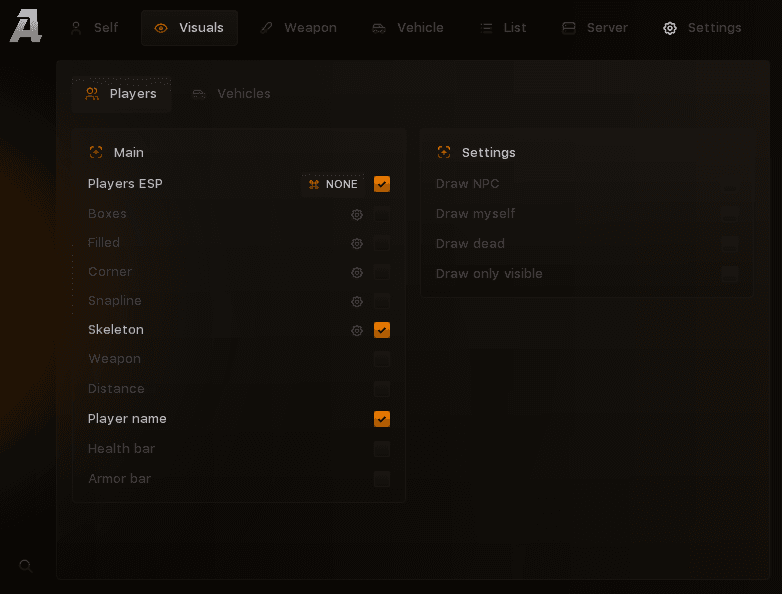Enable the Draw only visible checkbox
The height and width of the screenshot is (594, 782).
click(x=730, y=274)
